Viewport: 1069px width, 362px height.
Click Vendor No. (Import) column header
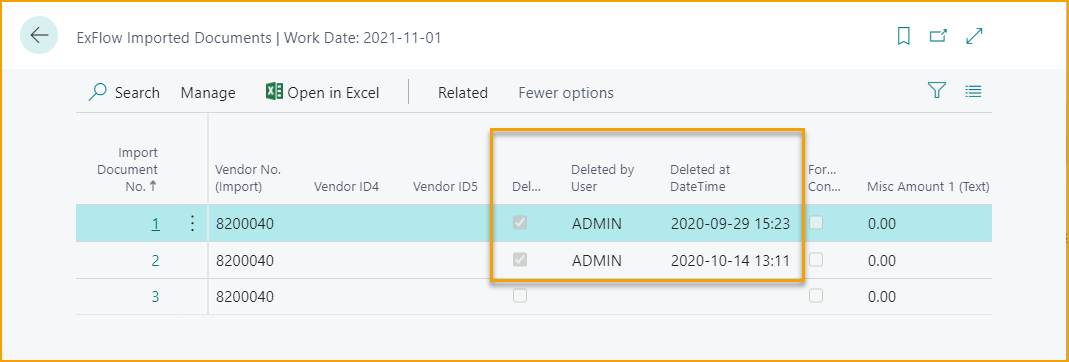coord(248,178)
